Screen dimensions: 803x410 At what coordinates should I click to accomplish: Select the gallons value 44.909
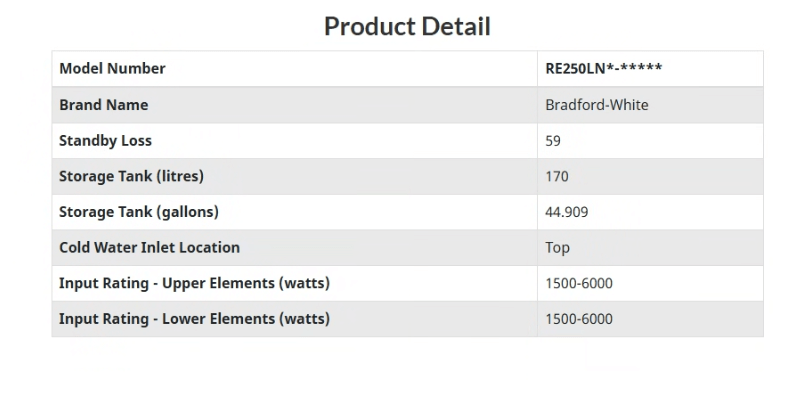tap(566, 212)
